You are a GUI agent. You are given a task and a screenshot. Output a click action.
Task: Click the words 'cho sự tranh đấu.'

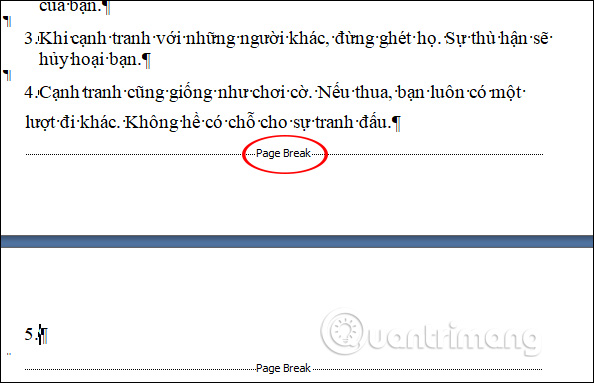tap(326, 123)
